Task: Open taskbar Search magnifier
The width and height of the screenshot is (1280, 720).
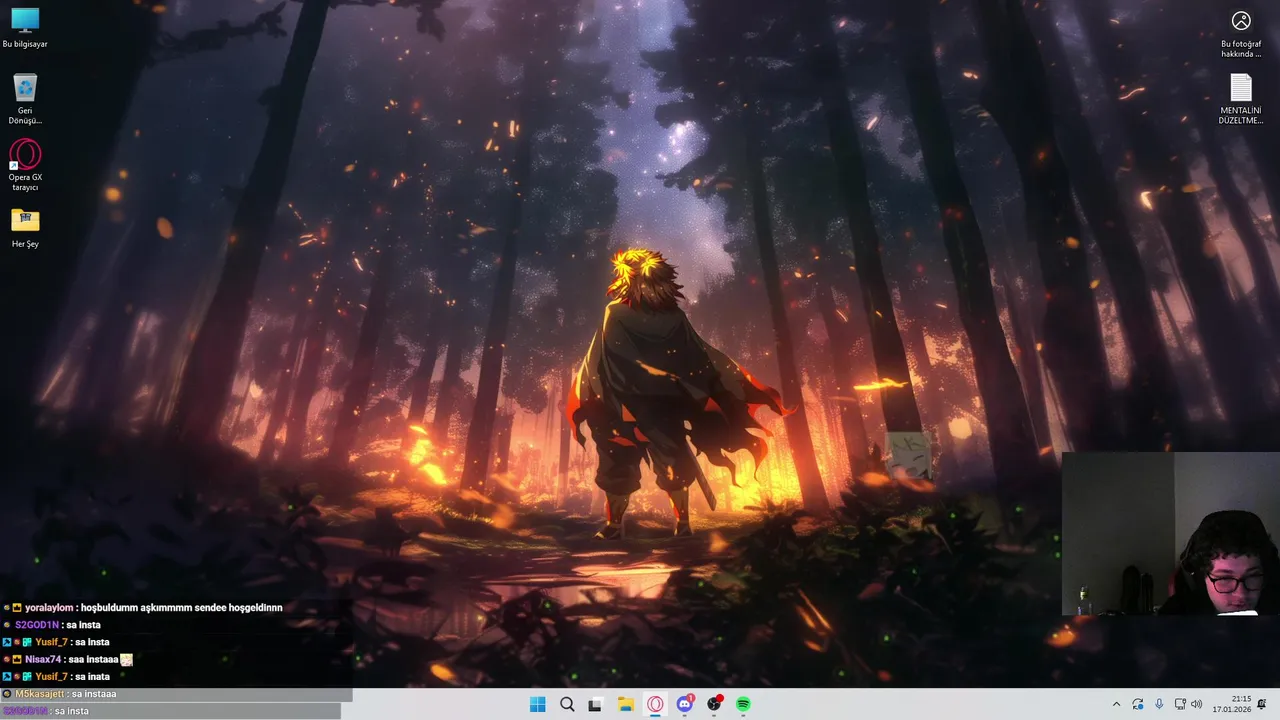Action: point(567,704)
